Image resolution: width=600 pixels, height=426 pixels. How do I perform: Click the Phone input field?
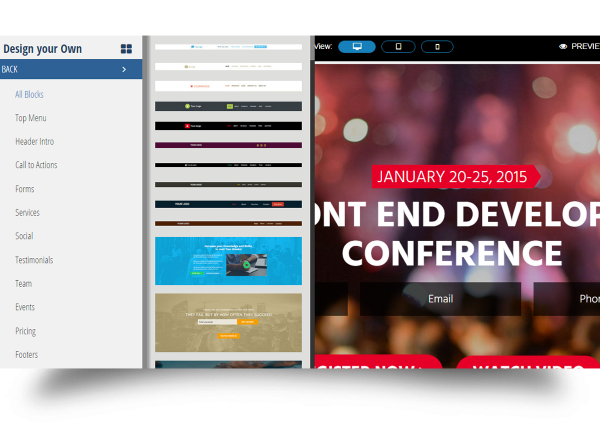(x=567, y=299)
